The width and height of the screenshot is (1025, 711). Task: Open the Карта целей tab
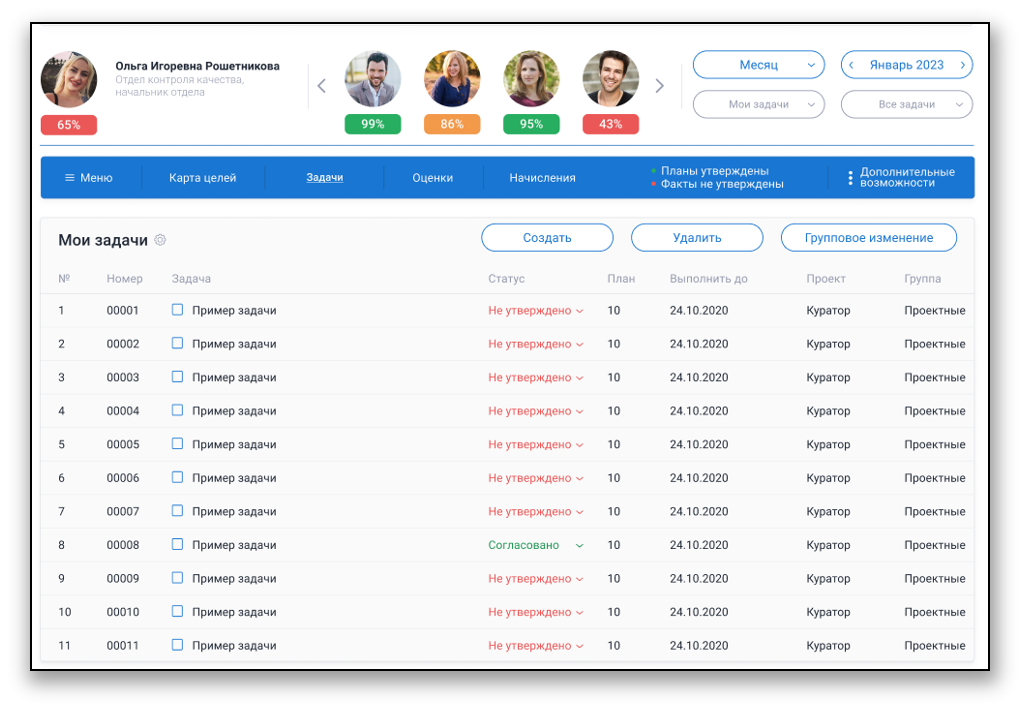tap(203, 178)
